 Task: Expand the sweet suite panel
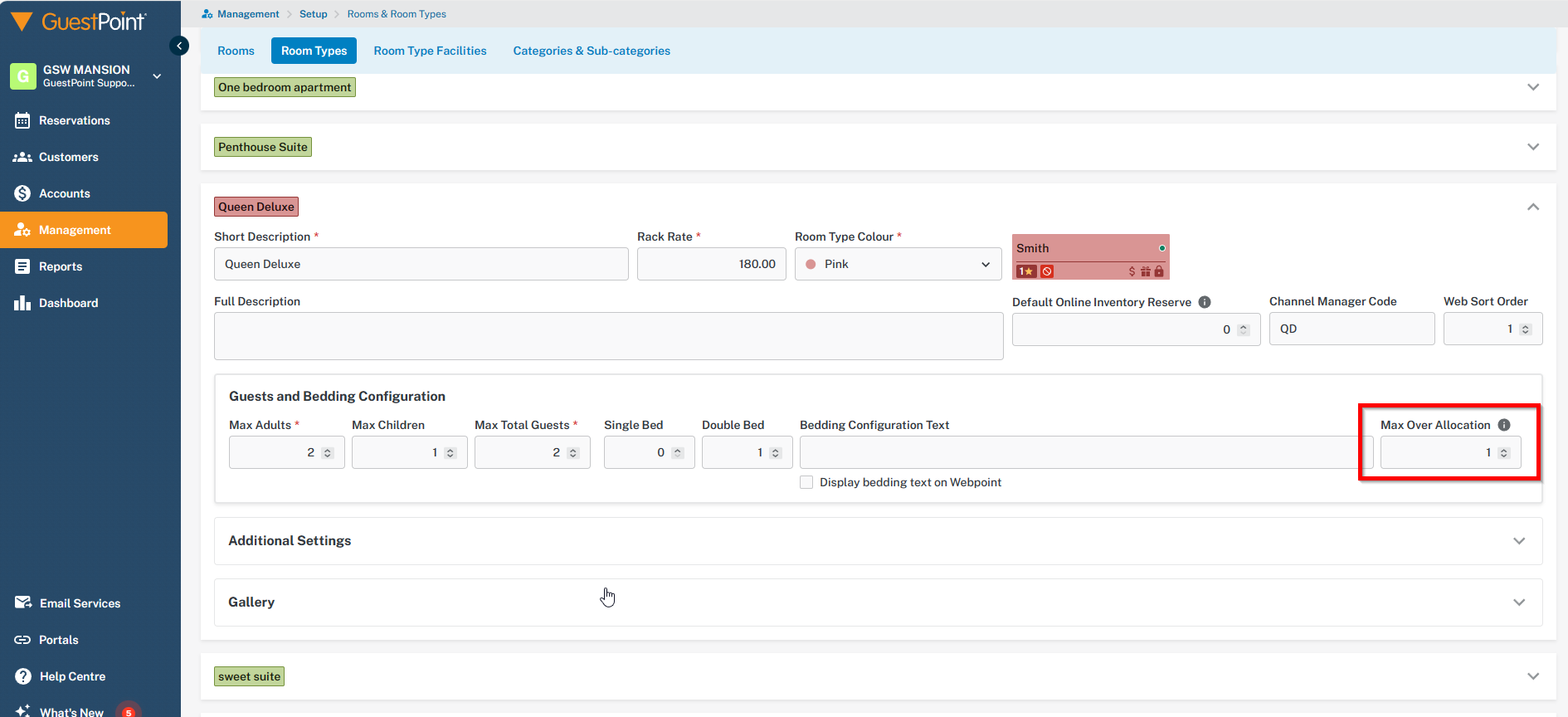pyautogui.click(x=1533, y=676)
